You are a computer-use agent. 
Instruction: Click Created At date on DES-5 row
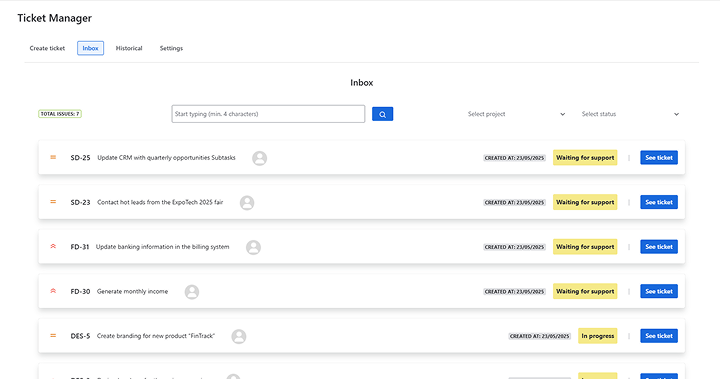540,336
